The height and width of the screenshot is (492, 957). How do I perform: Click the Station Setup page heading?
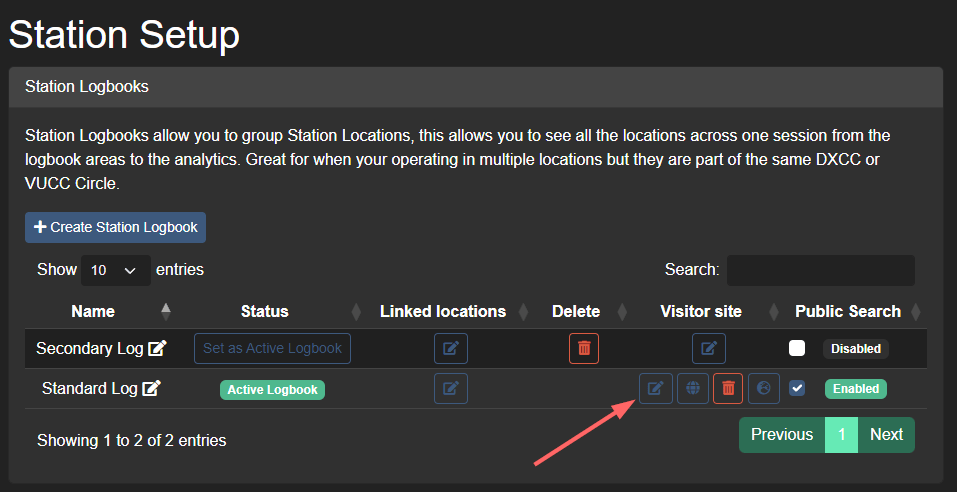pos(124,35)
